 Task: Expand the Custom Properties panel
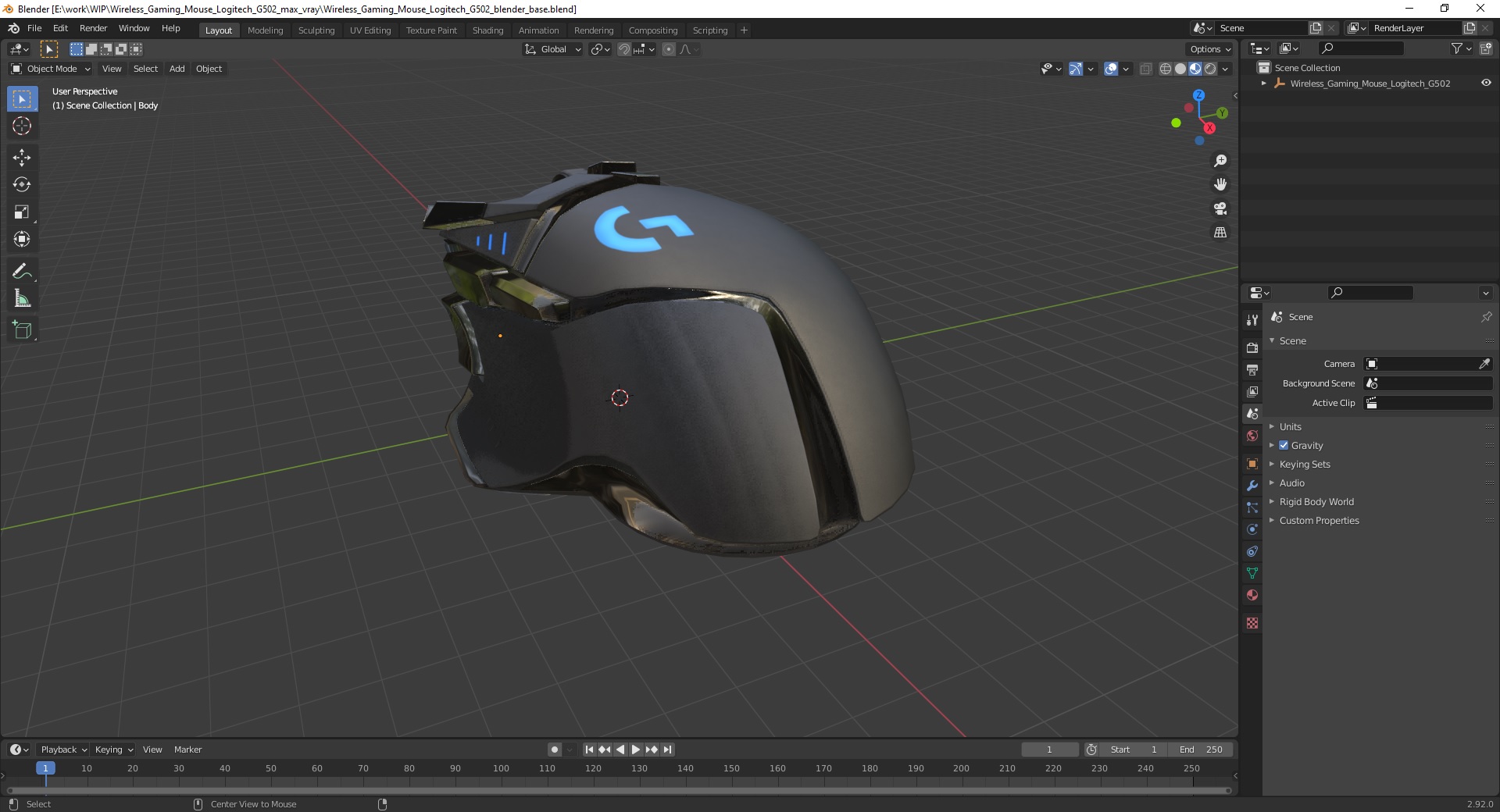[1319, 520]
